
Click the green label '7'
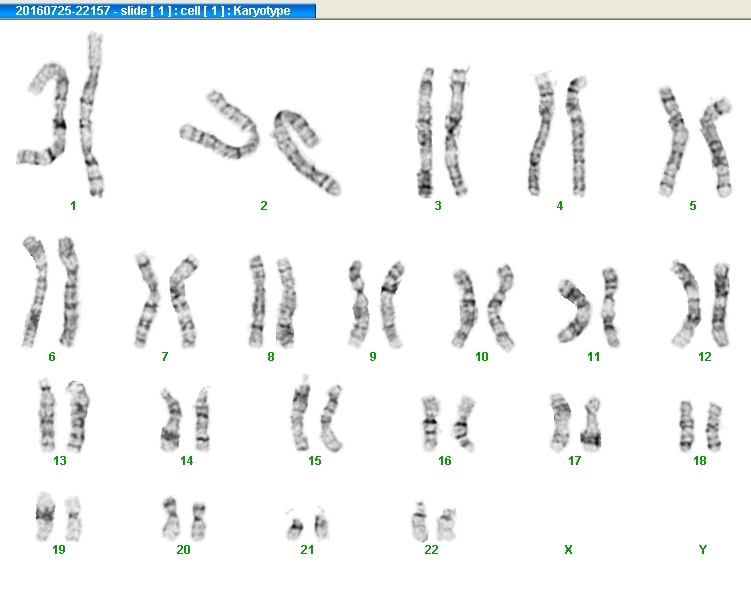pyautogui.click(x=165, y=357)
